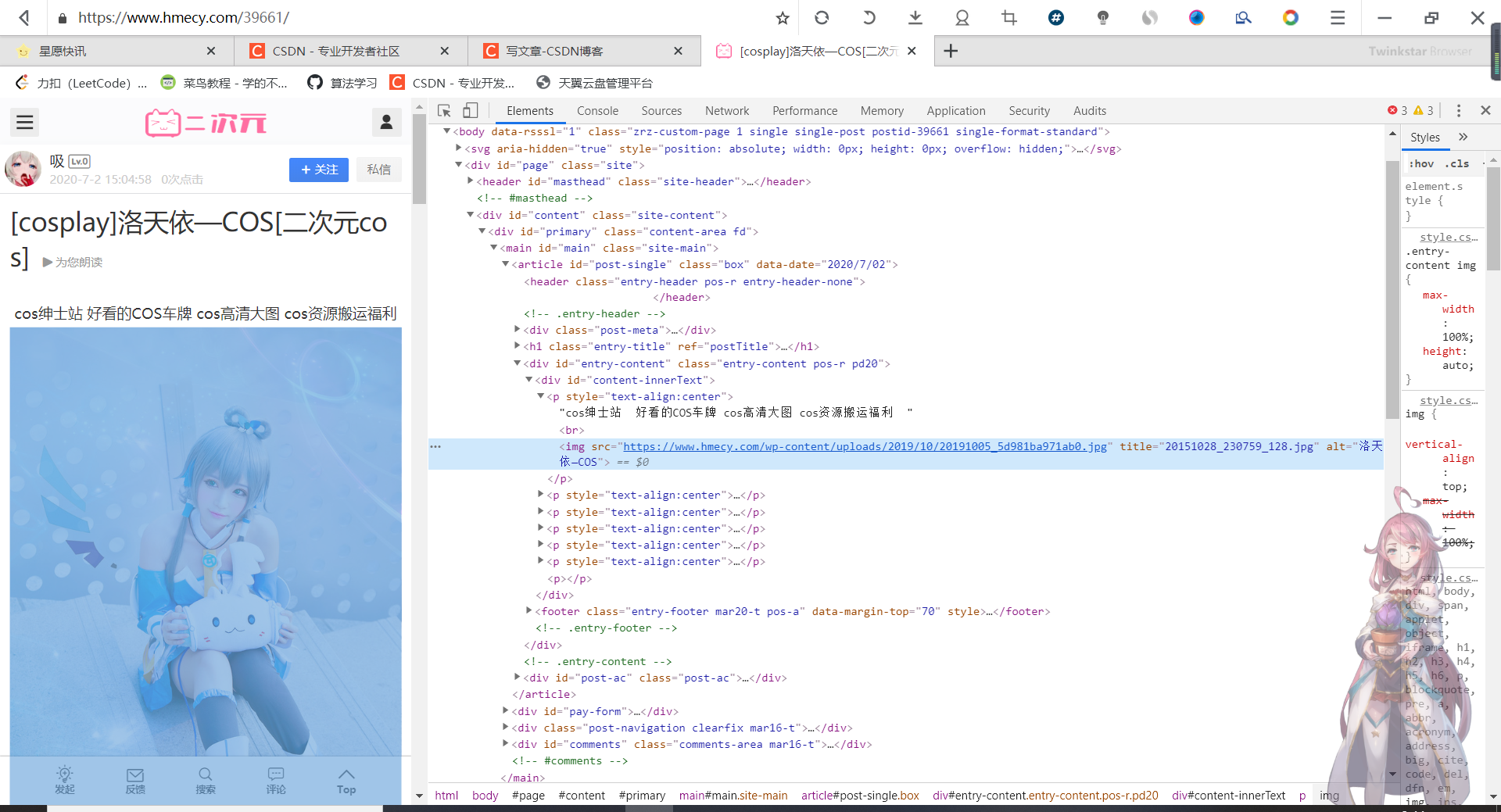
Task: Activate the DevTools element picker icon
Action: (444, 111)
